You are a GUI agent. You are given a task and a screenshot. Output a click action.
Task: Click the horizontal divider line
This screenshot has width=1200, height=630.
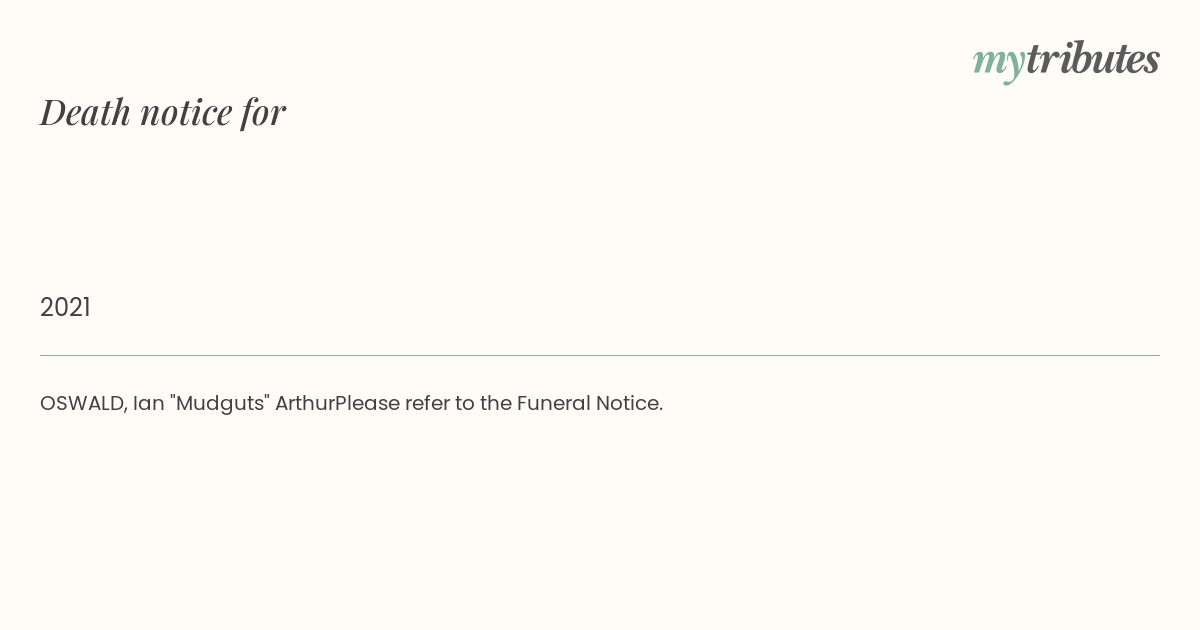(600, 355)
